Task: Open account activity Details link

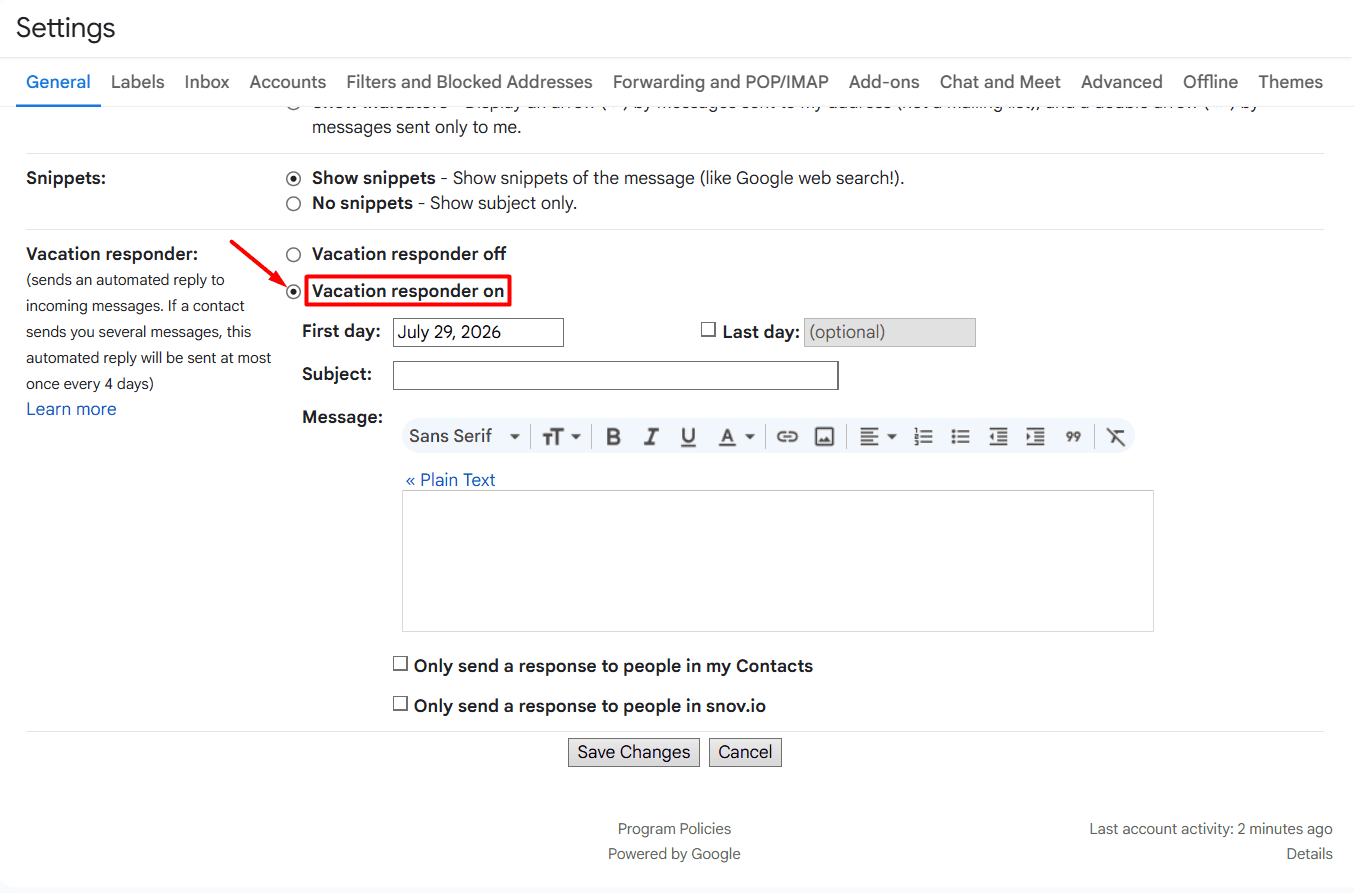Action: [x=1310, y=854]
